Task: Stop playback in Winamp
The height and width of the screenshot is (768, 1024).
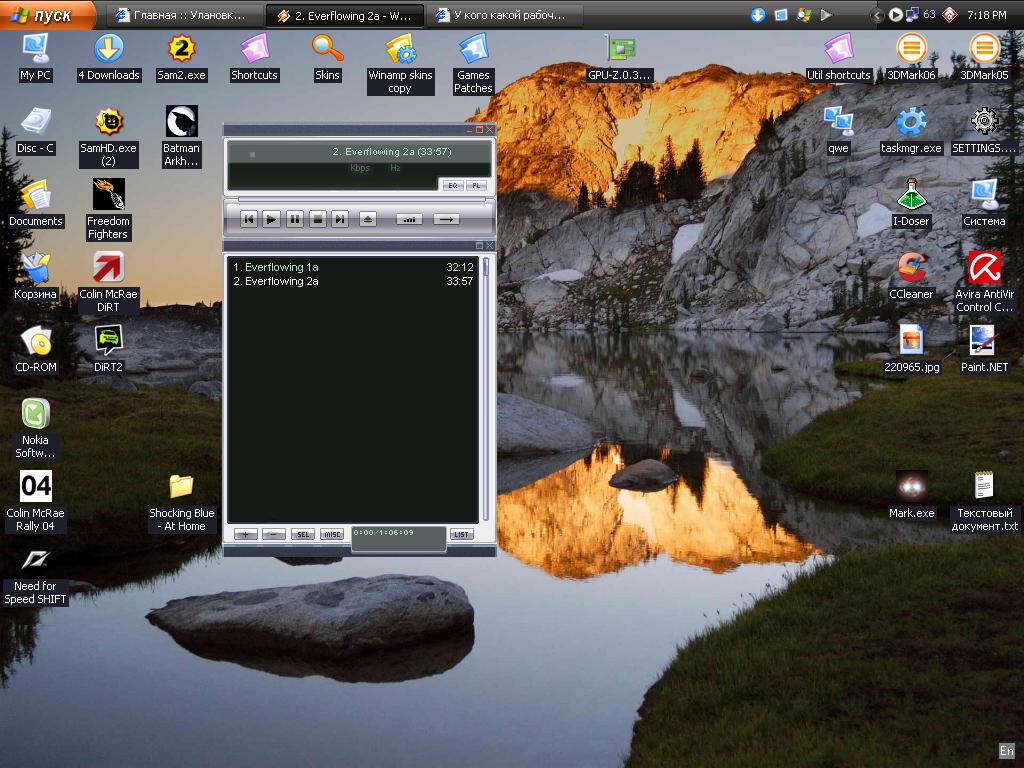Action: point(317,219)
